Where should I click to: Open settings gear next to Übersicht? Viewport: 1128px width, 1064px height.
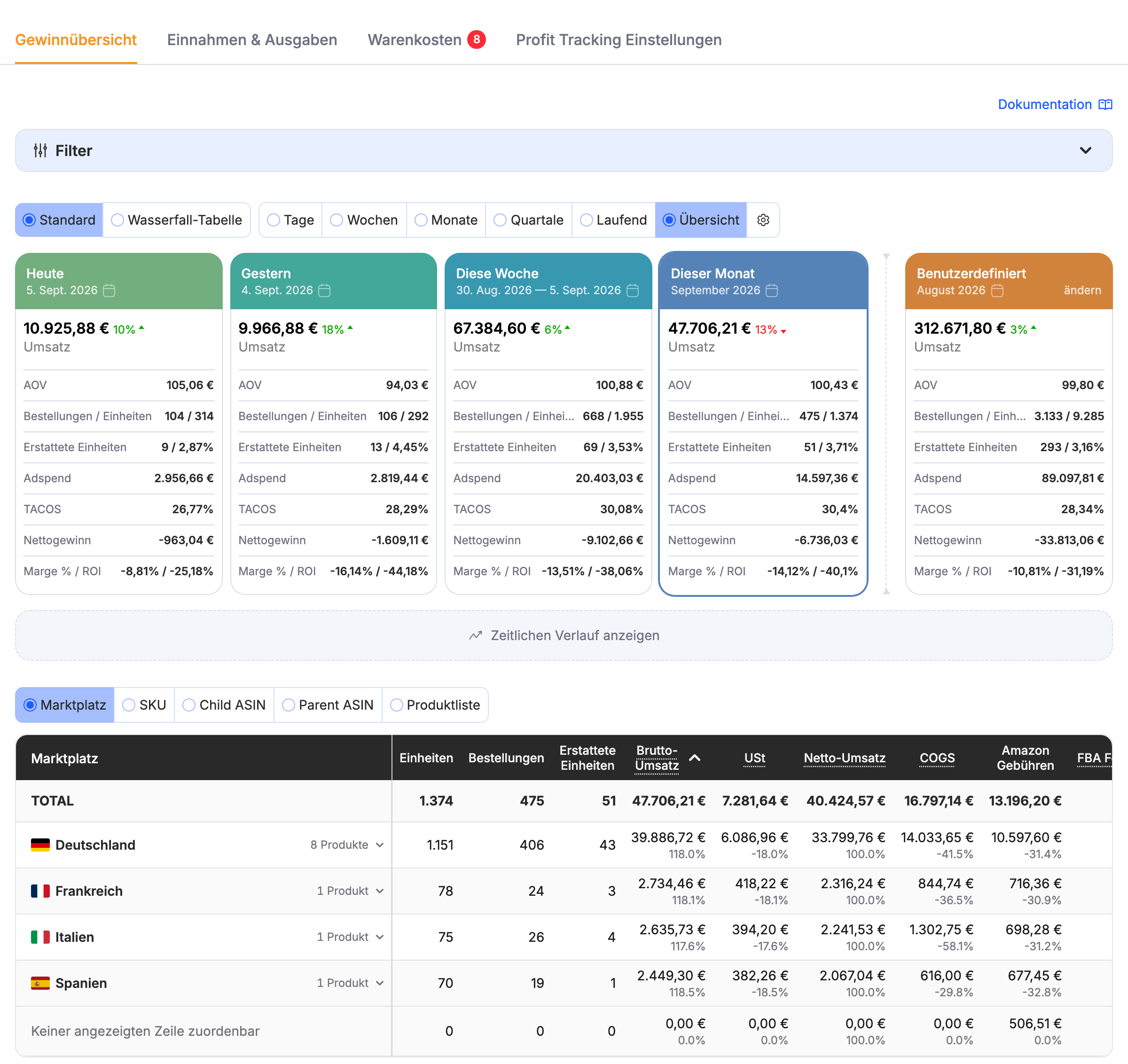point(763,220)
